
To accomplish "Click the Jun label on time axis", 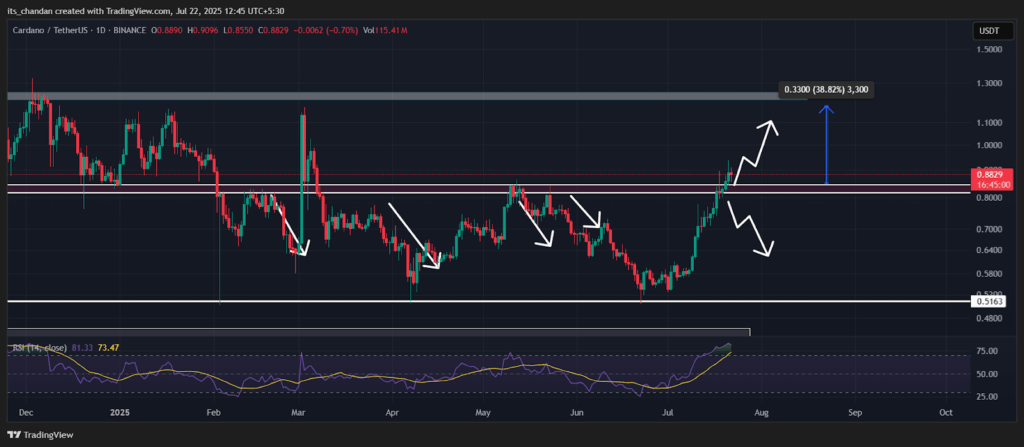I will [x=578, y=413].
